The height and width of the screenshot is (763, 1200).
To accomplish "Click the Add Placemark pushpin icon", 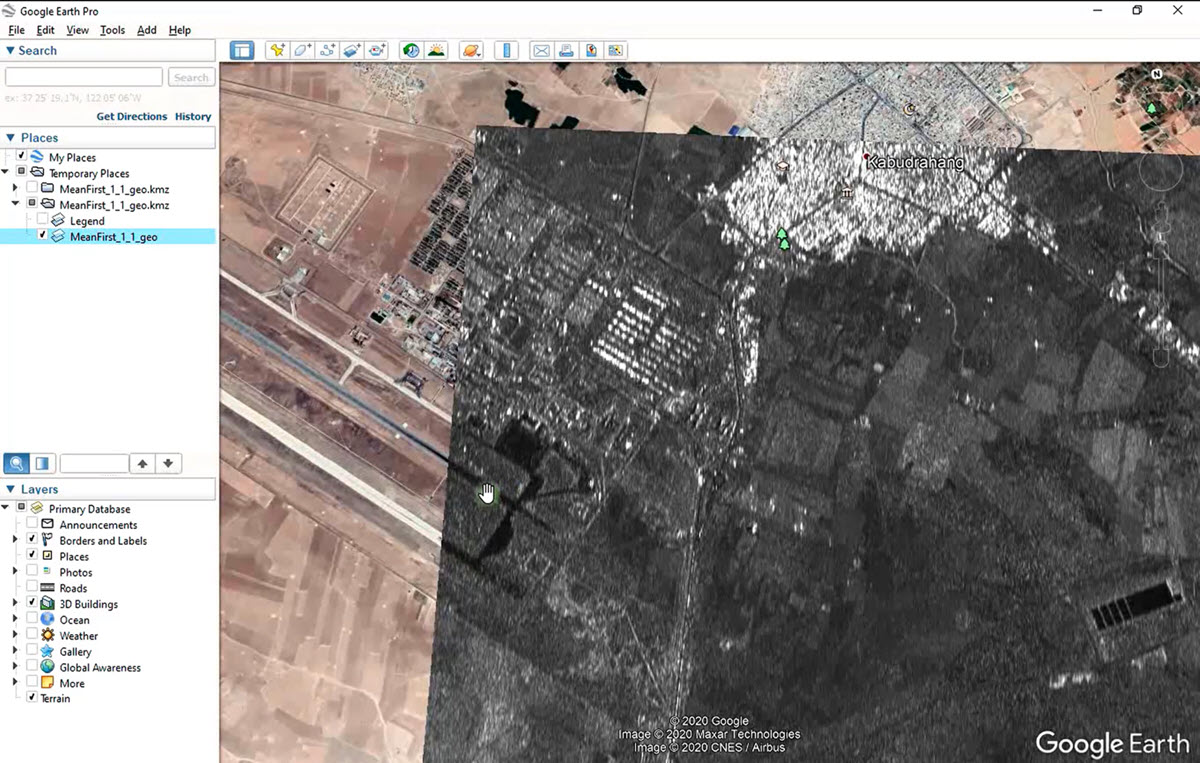I will point(277,51).
